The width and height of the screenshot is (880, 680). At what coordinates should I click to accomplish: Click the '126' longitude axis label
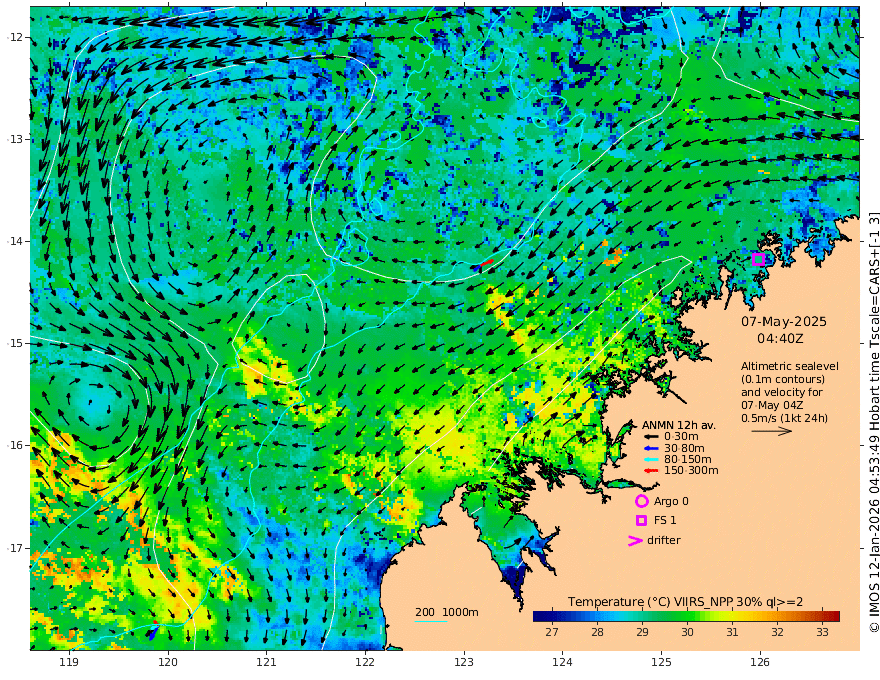760,662
